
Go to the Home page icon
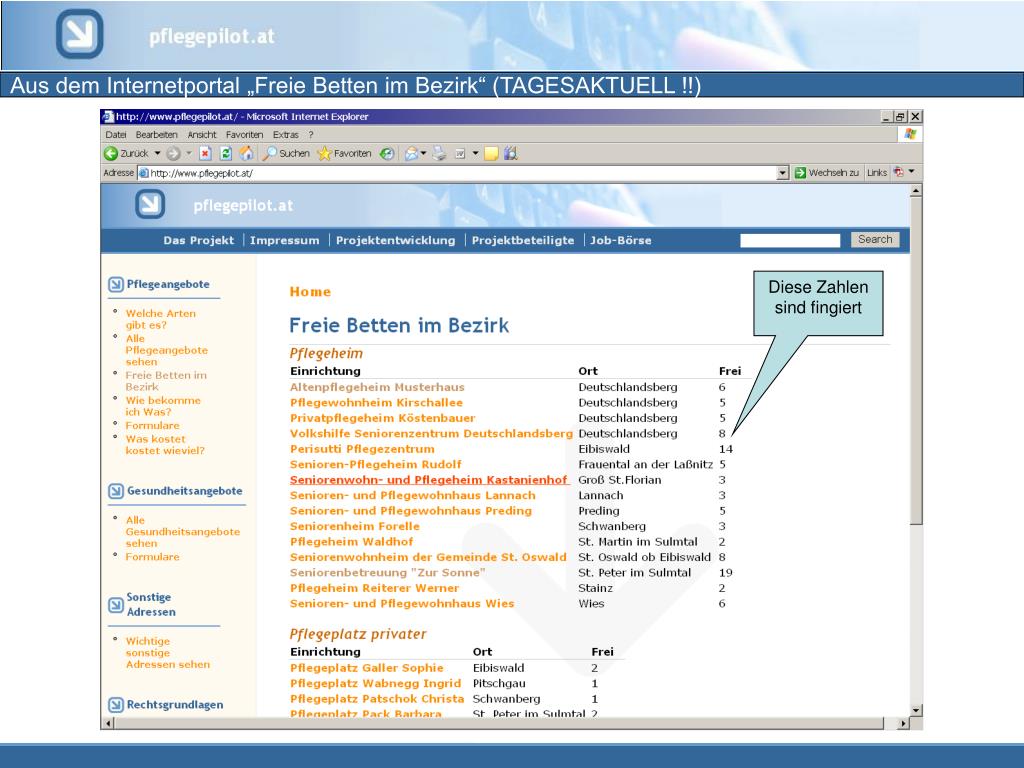[246, 153]
